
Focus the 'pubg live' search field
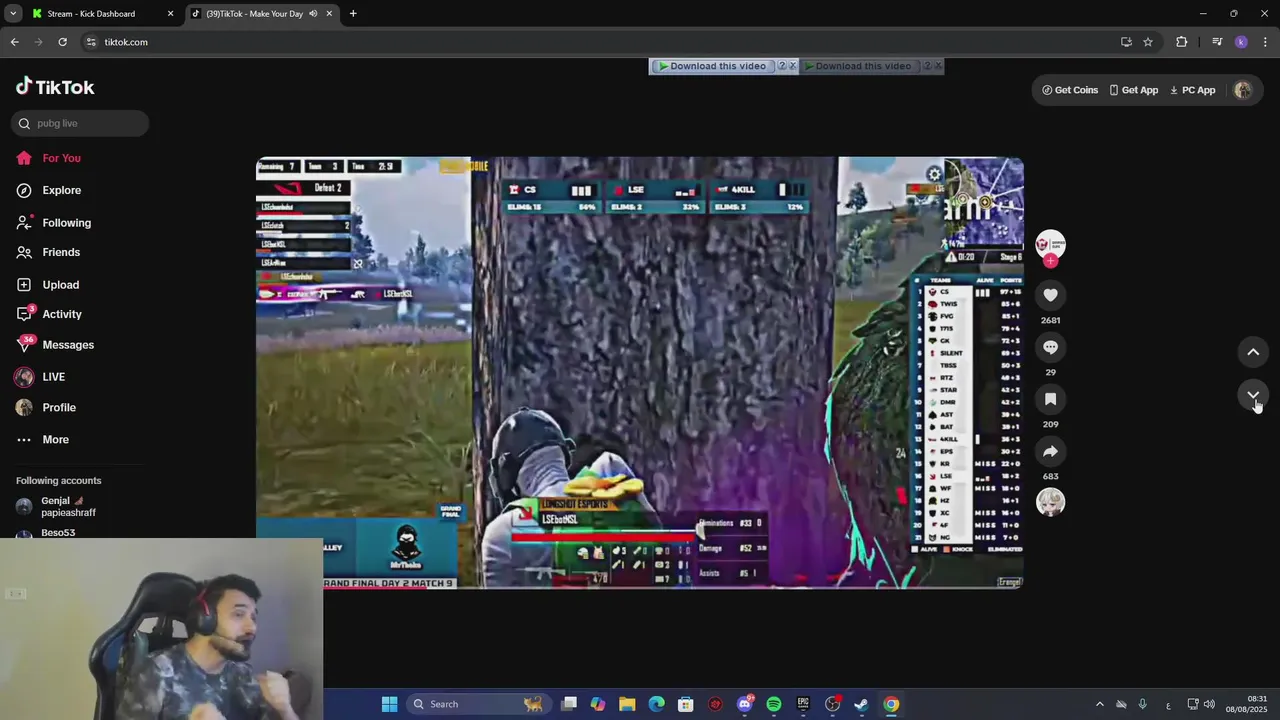click(81, 123)
